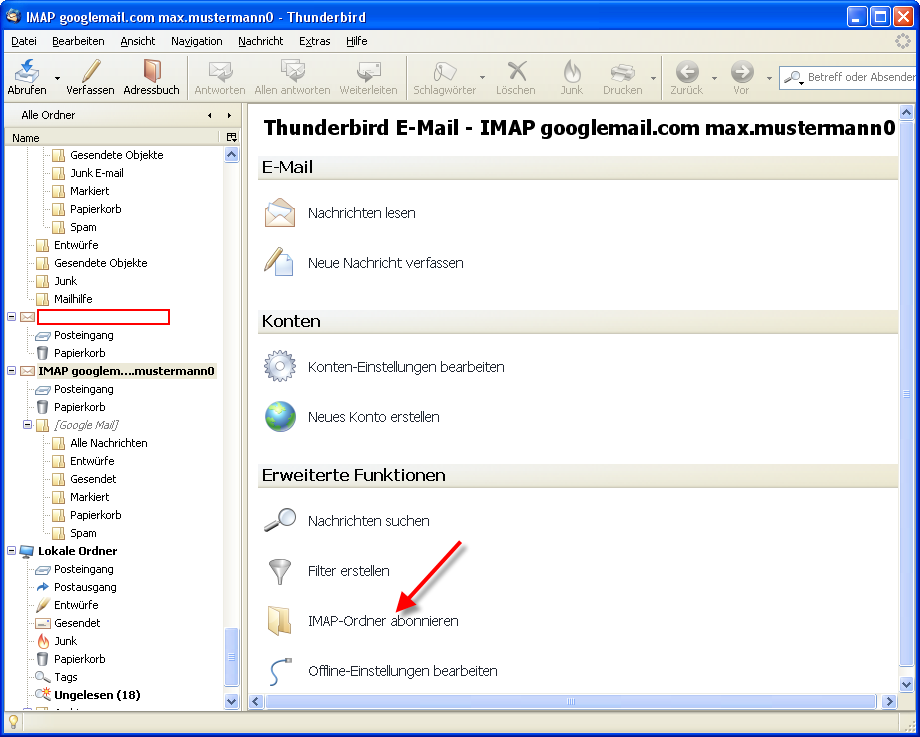This screenshot has height=737, width=920.
Task: Click the light bulb icon in status bar
Action: coord(13,722)
